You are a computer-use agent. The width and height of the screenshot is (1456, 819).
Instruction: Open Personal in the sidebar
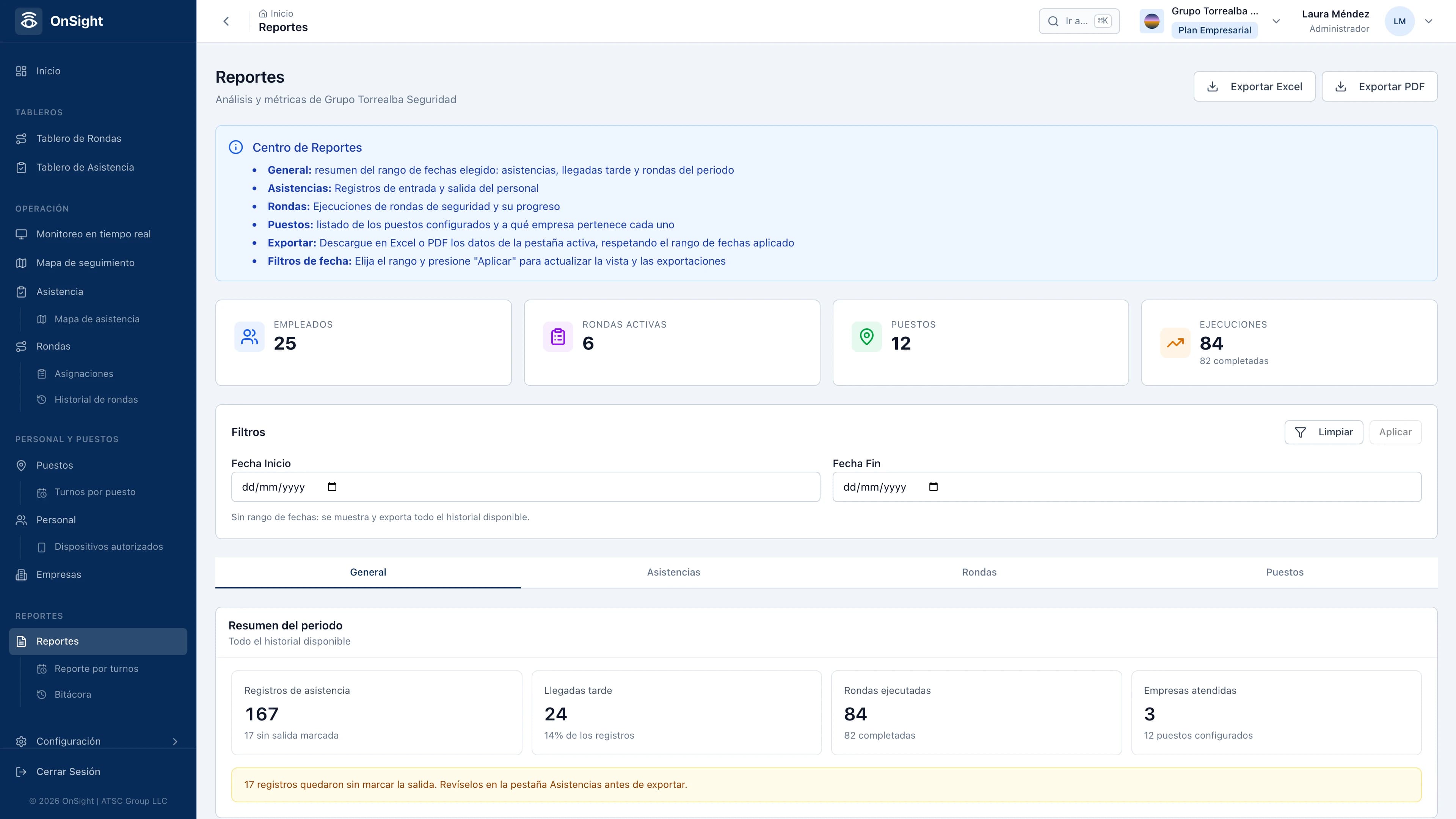[x=98, y=520]
